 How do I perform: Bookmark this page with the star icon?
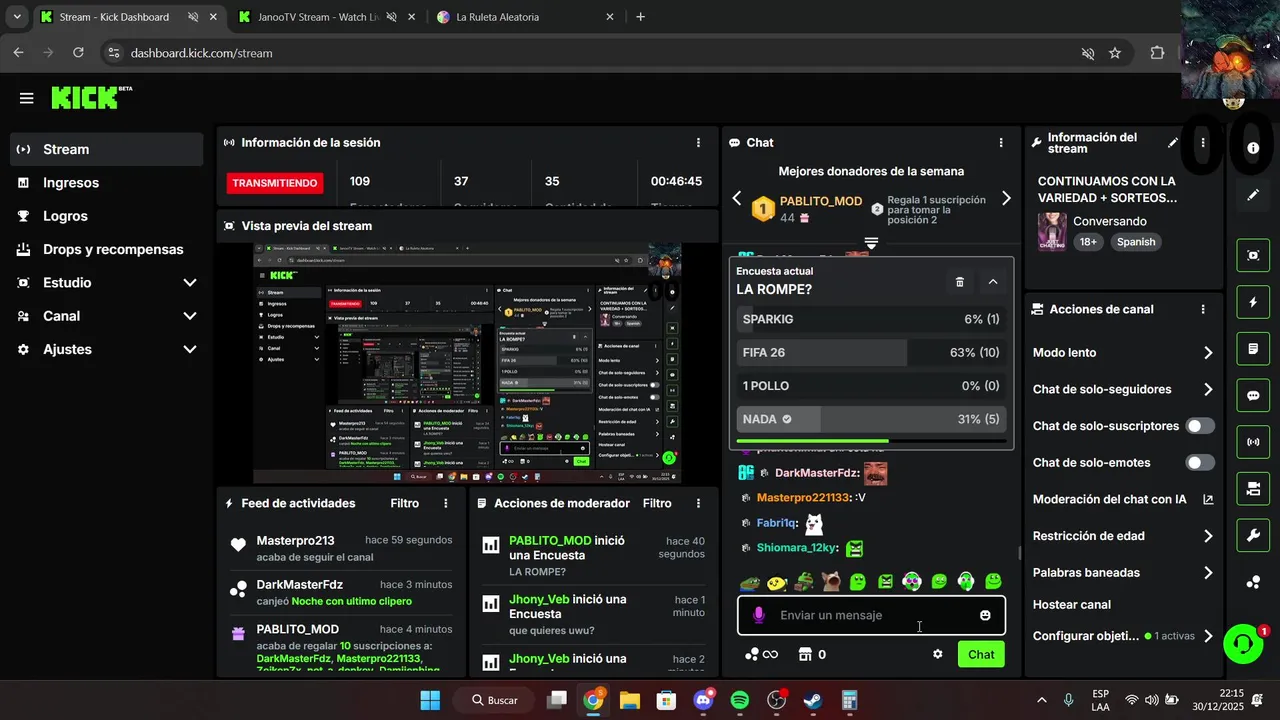[x=1115, y=53]
